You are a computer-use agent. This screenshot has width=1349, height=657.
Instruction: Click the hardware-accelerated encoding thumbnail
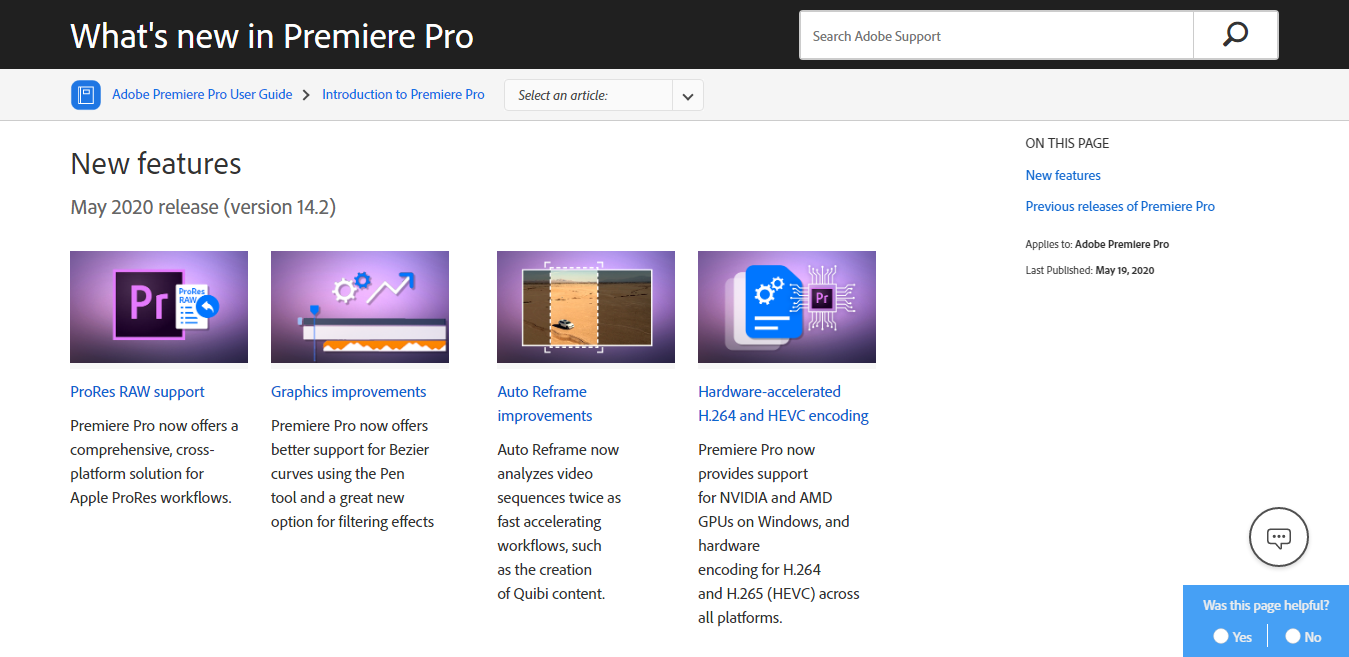tap(787, 307)
